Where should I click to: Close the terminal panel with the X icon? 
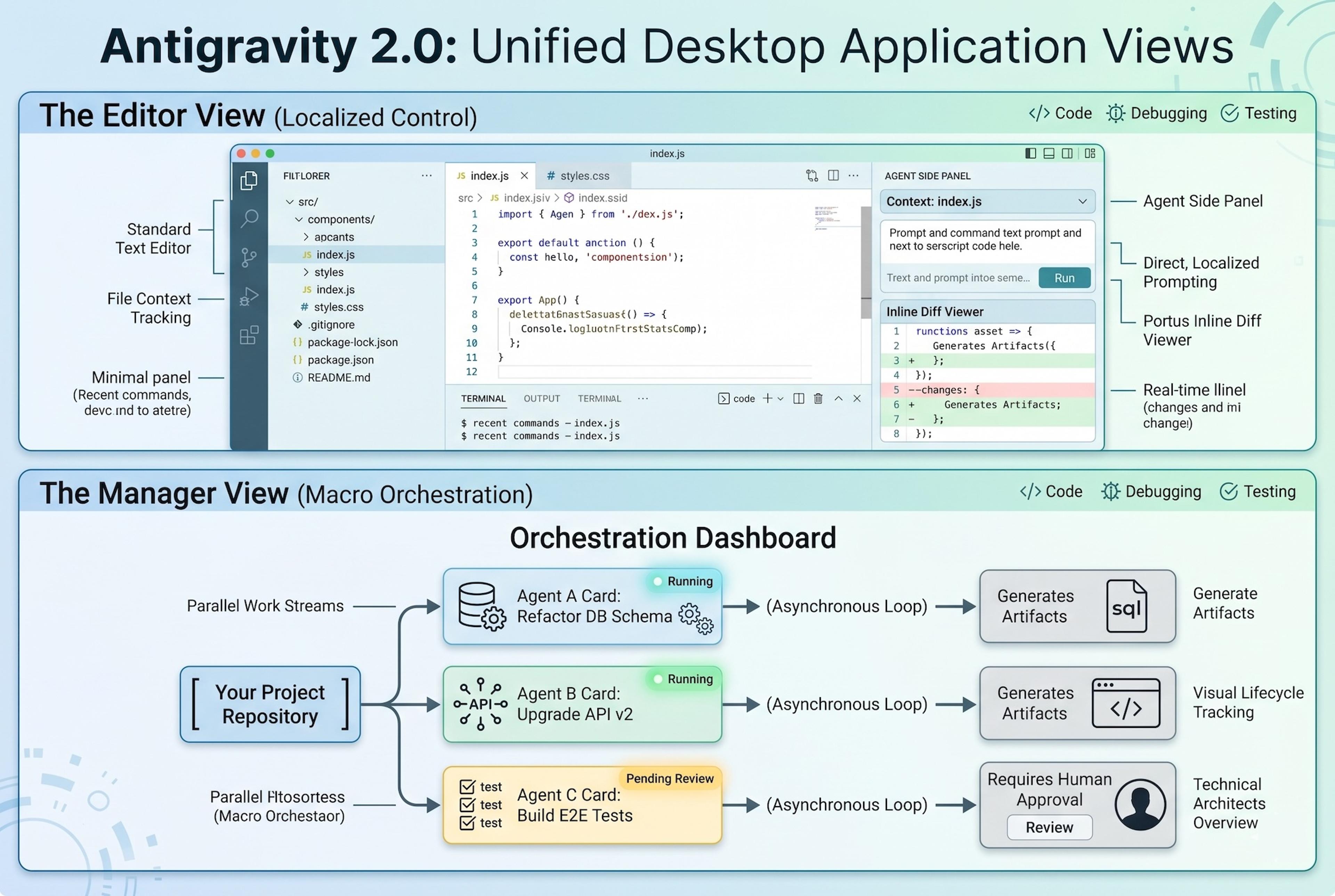click(857, 398)
